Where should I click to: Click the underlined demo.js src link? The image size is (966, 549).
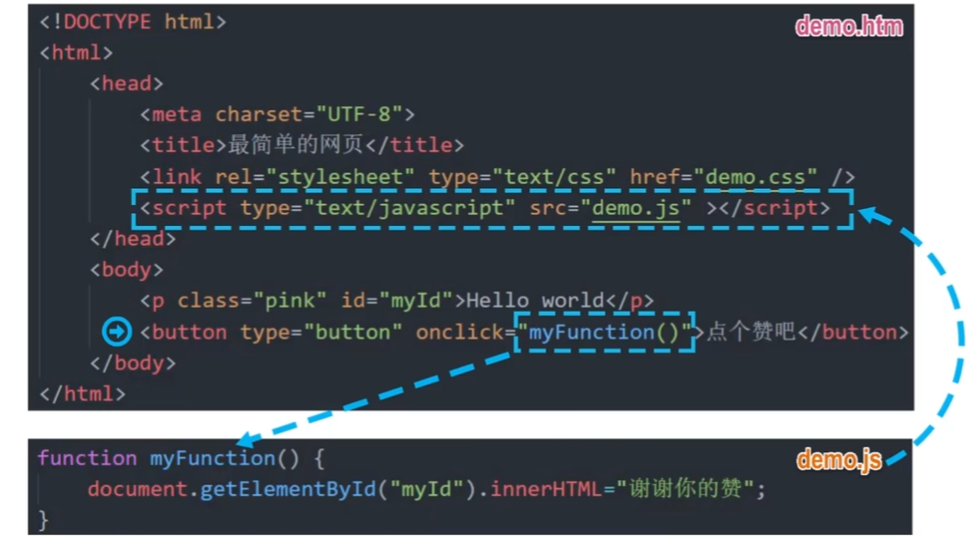click(x=635, y=208)
